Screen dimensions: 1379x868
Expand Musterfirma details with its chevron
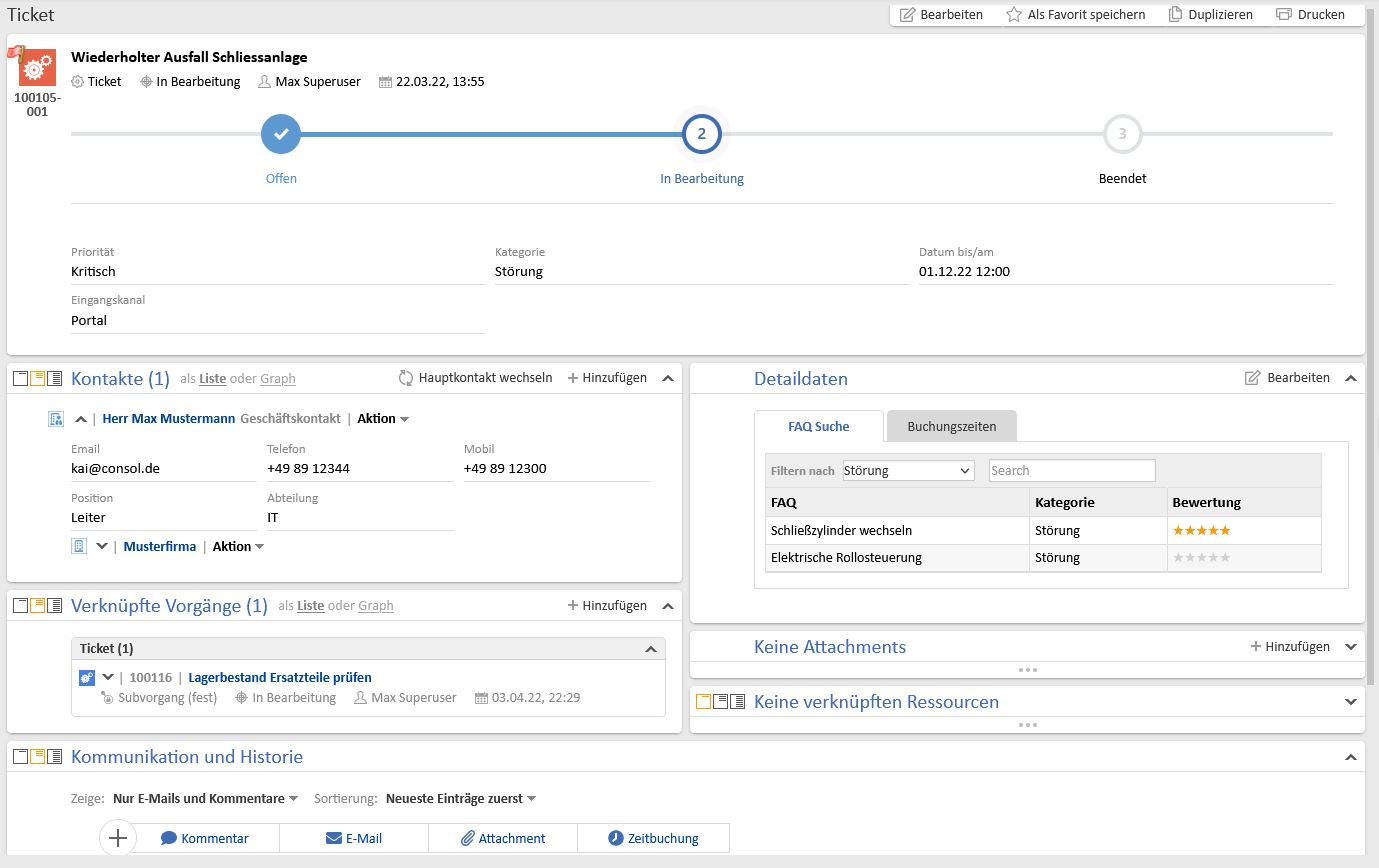(104, 545)
